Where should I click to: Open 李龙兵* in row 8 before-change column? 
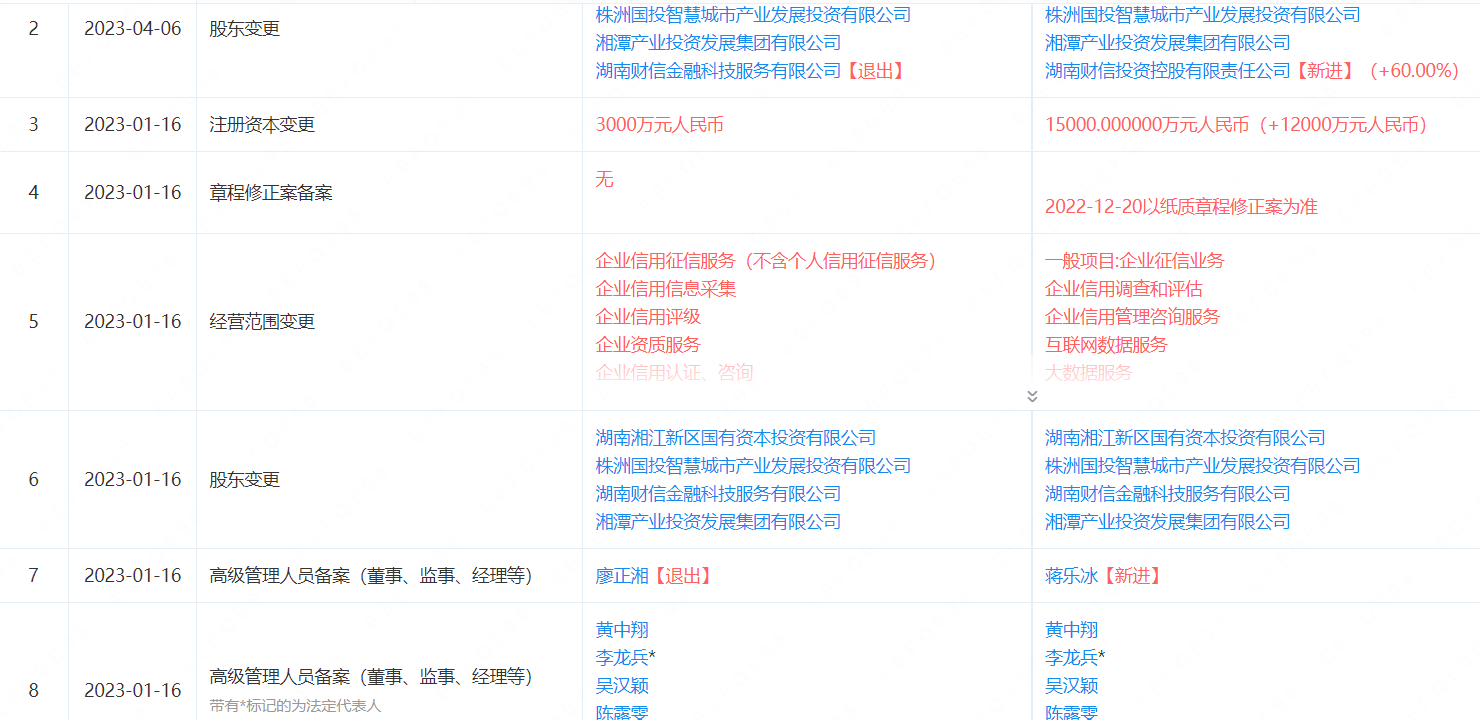626,658
